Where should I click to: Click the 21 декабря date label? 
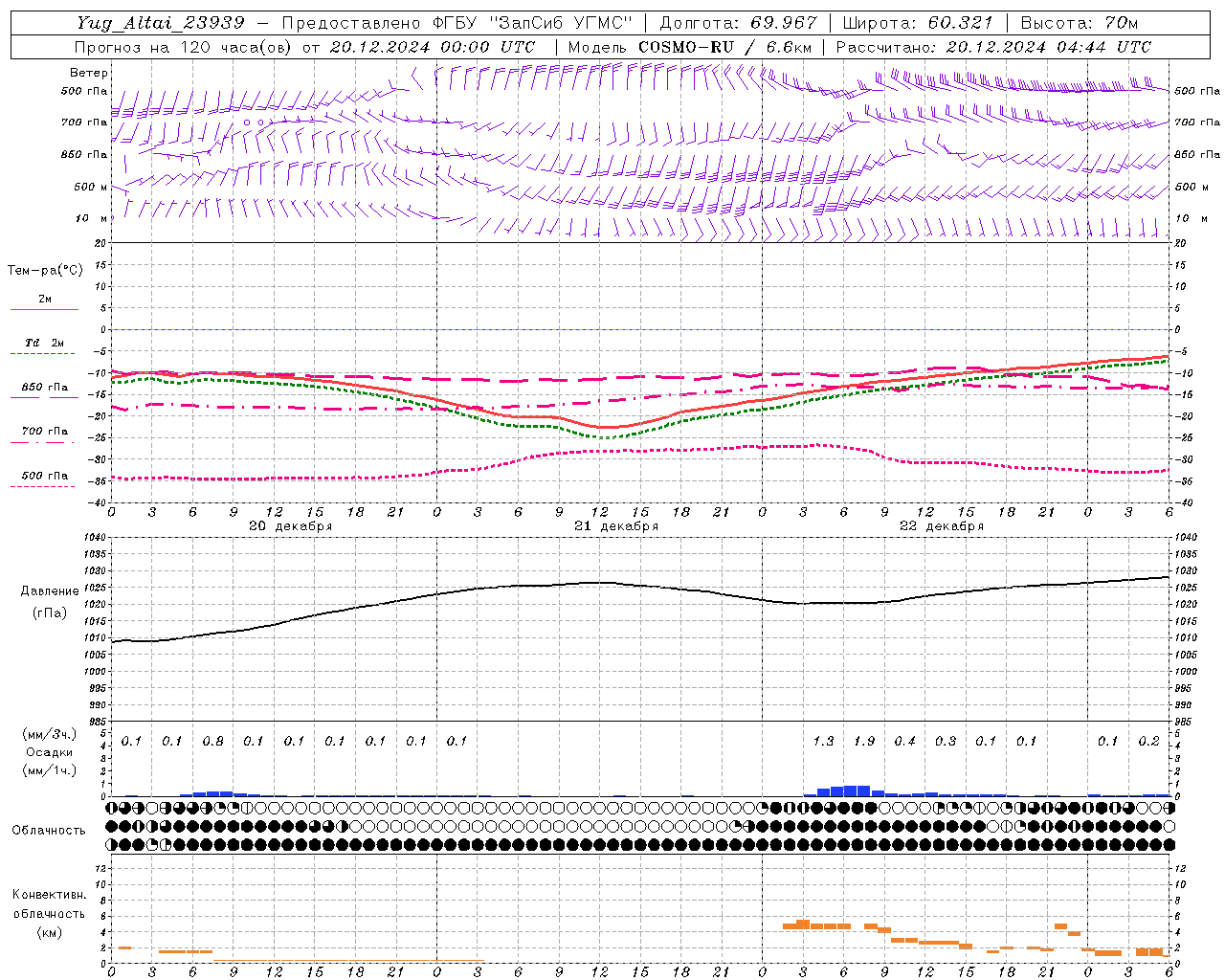pyautogui.click(x=616, y=526)
